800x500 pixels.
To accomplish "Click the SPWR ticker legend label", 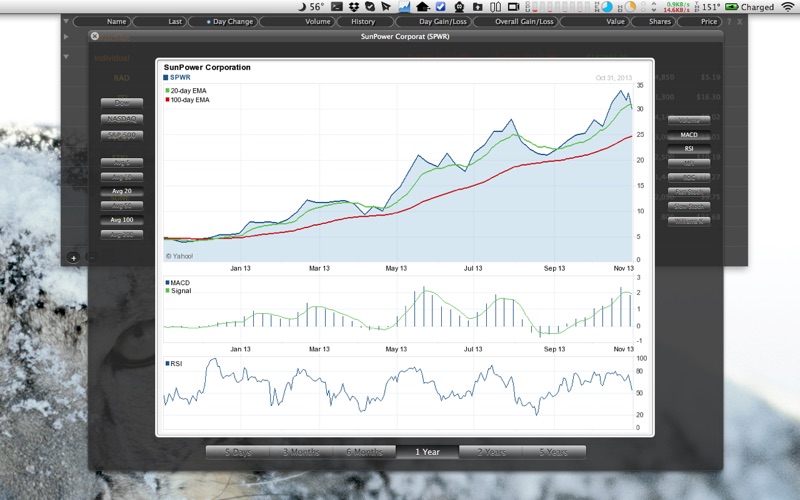I will (177, 78).
